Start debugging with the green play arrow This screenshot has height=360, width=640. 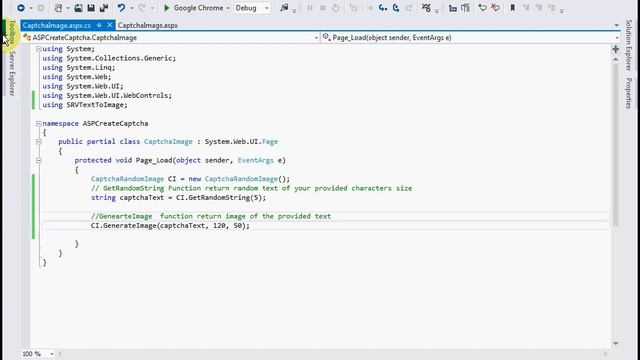(x=167, y=8)
